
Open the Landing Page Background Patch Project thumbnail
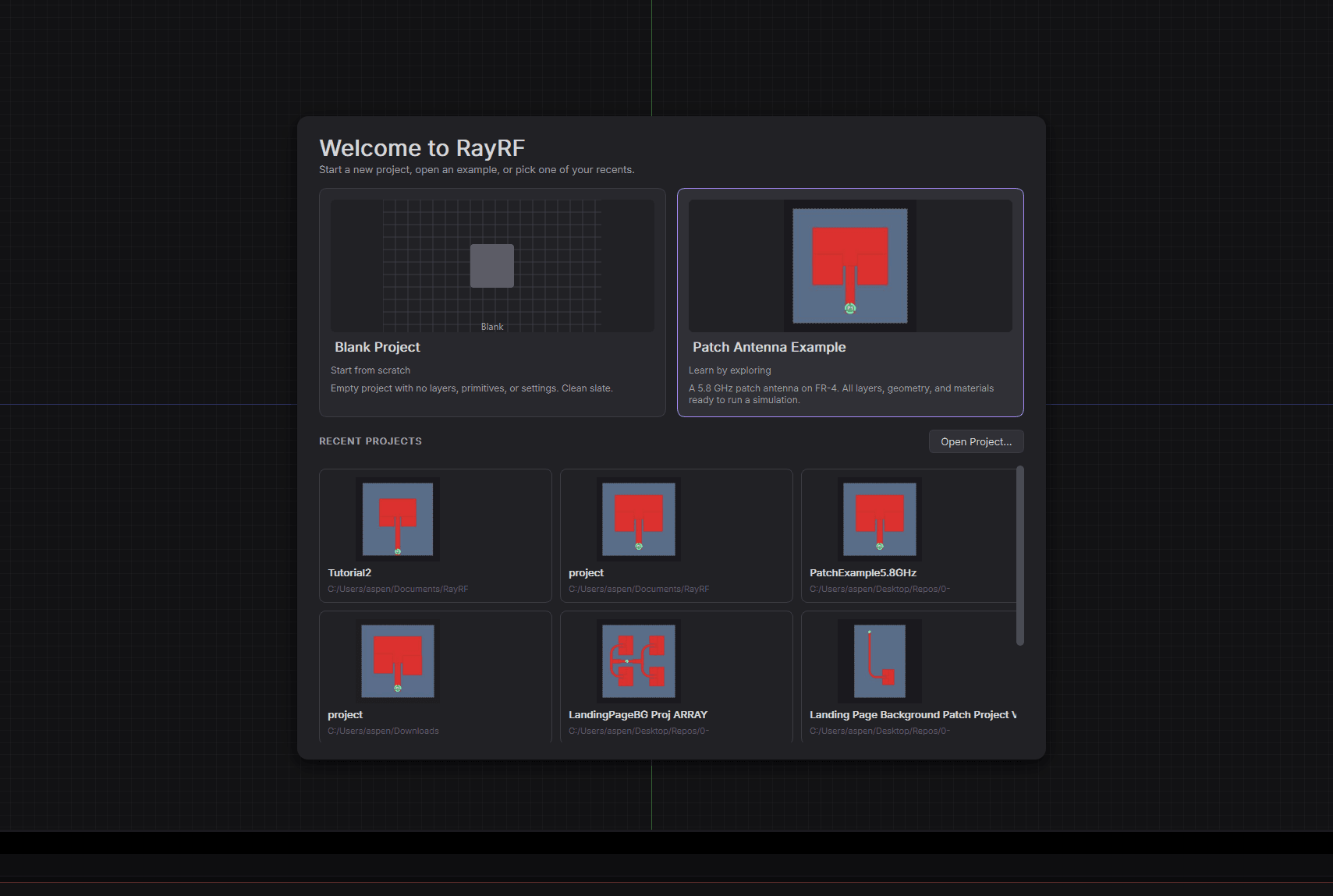pyautogui.click(x=880, y=660)
